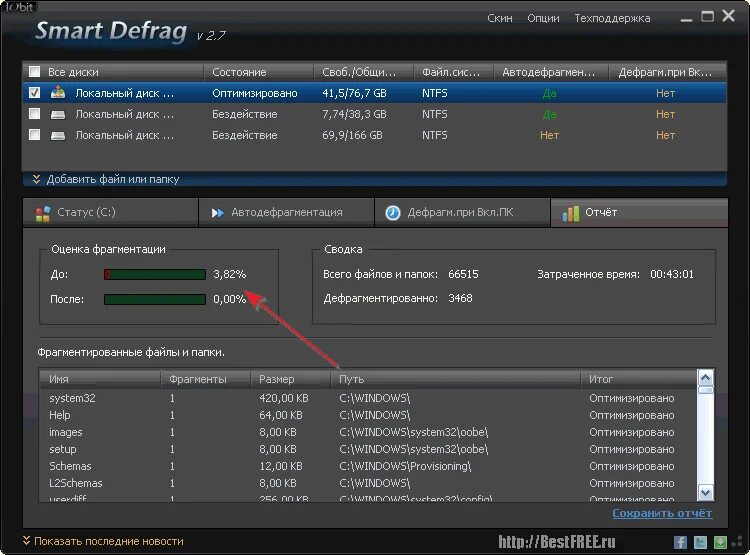Screen dimensions: 750x555
Task: Click the 'Все диски' column header label
Action: coord(73,72)
